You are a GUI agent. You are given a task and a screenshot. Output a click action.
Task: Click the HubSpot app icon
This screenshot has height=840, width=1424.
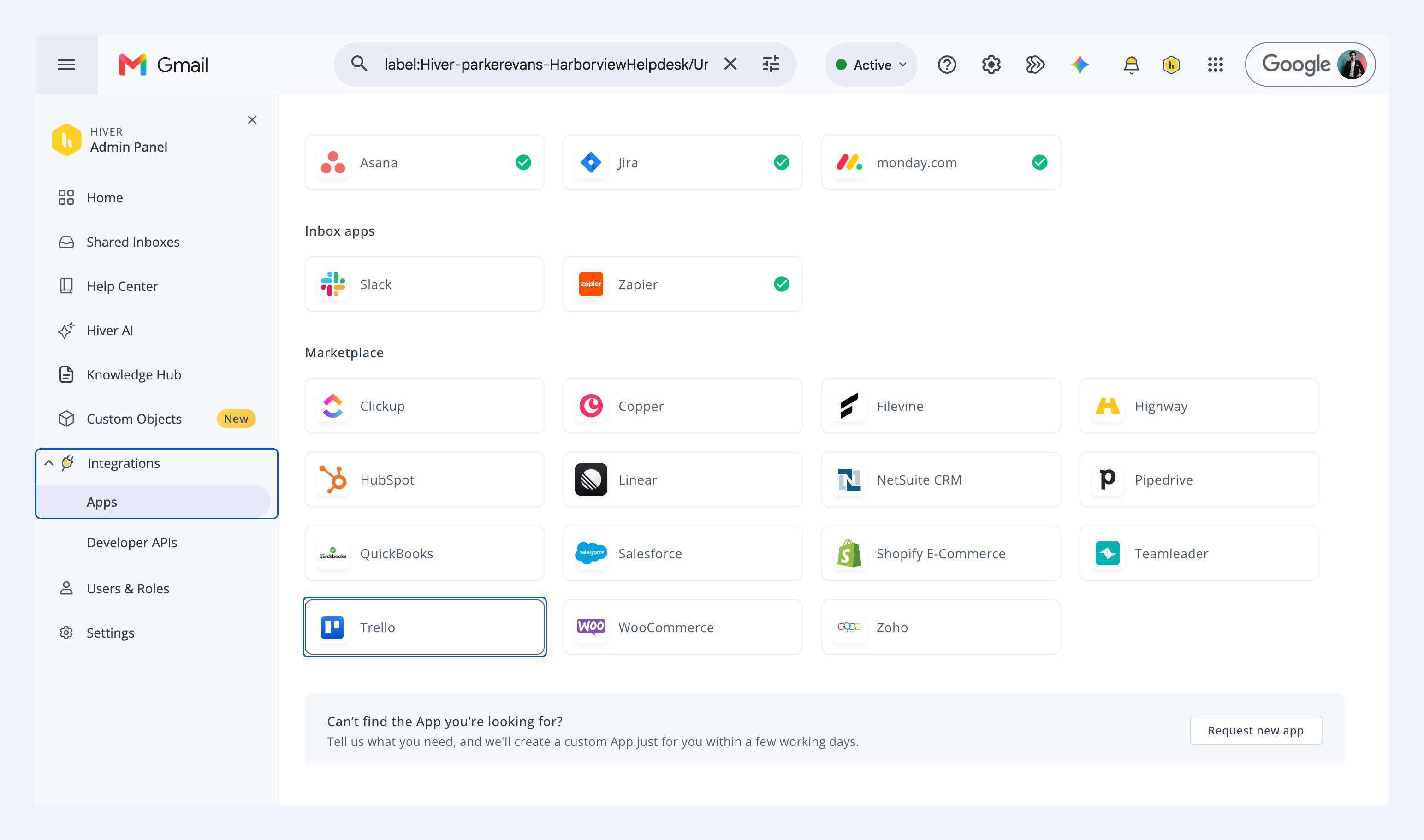[333, 479]
